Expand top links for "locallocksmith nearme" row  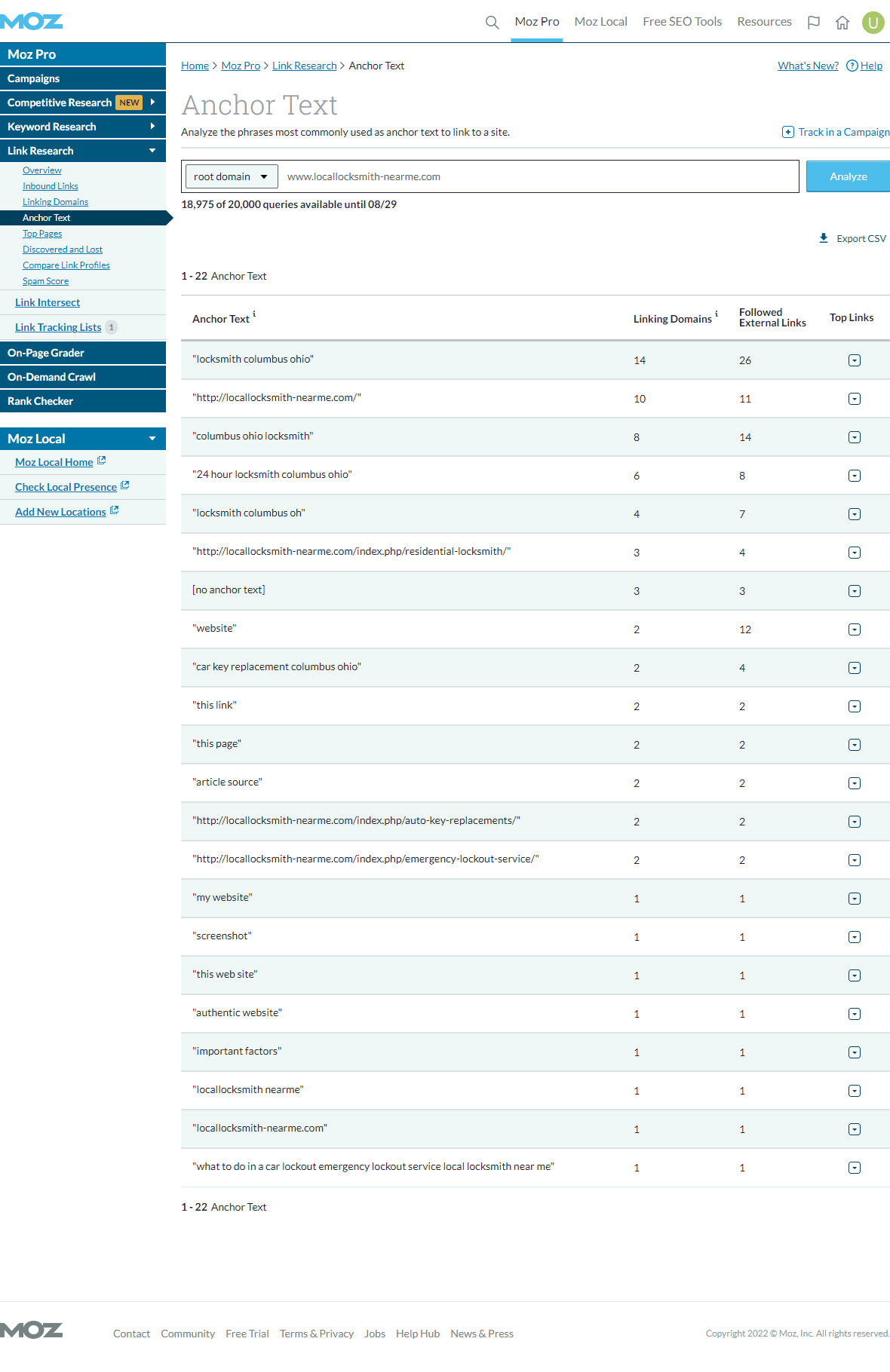point(855,1091)
